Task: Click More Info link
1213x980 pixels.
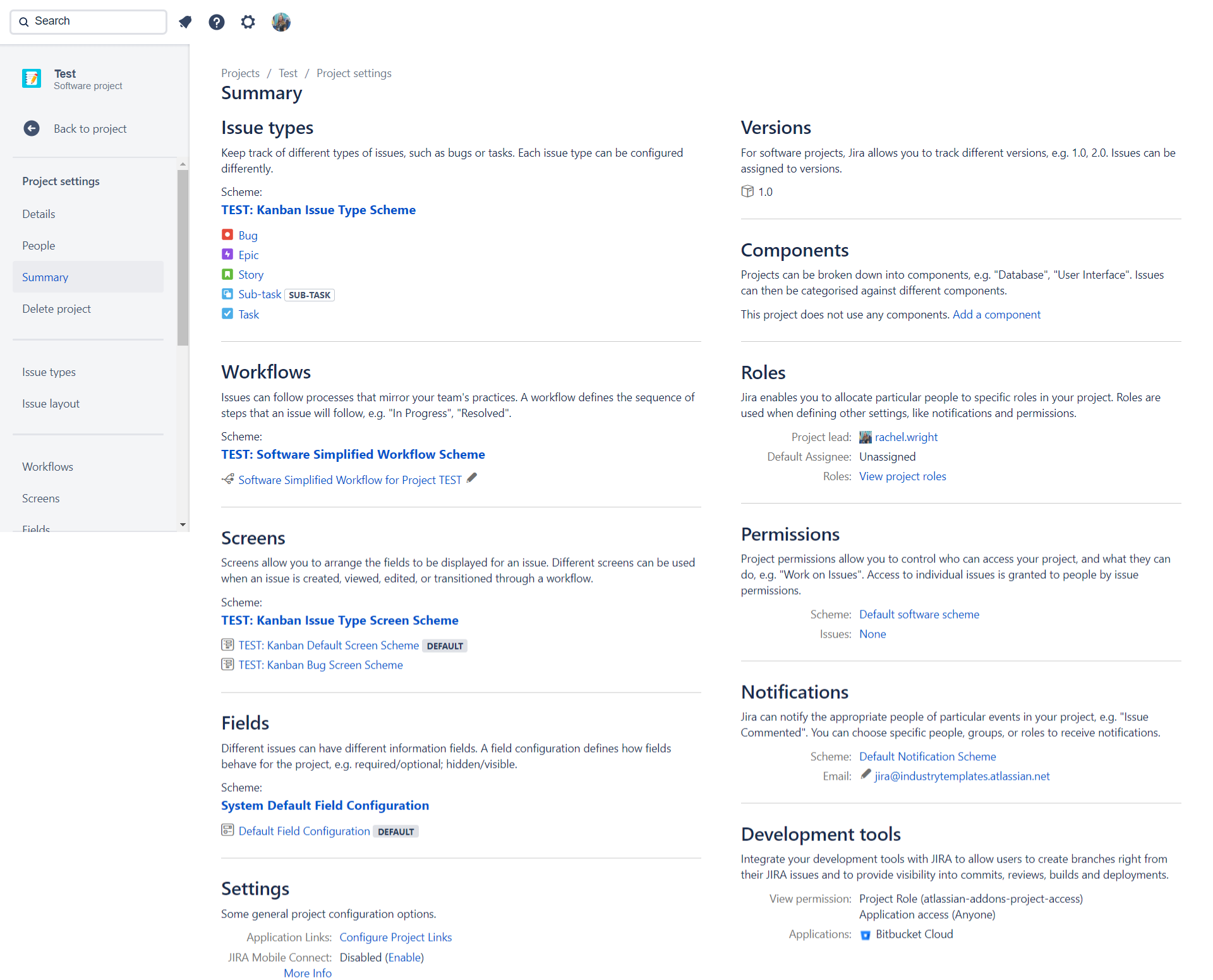Action: (x=308, y=973)
